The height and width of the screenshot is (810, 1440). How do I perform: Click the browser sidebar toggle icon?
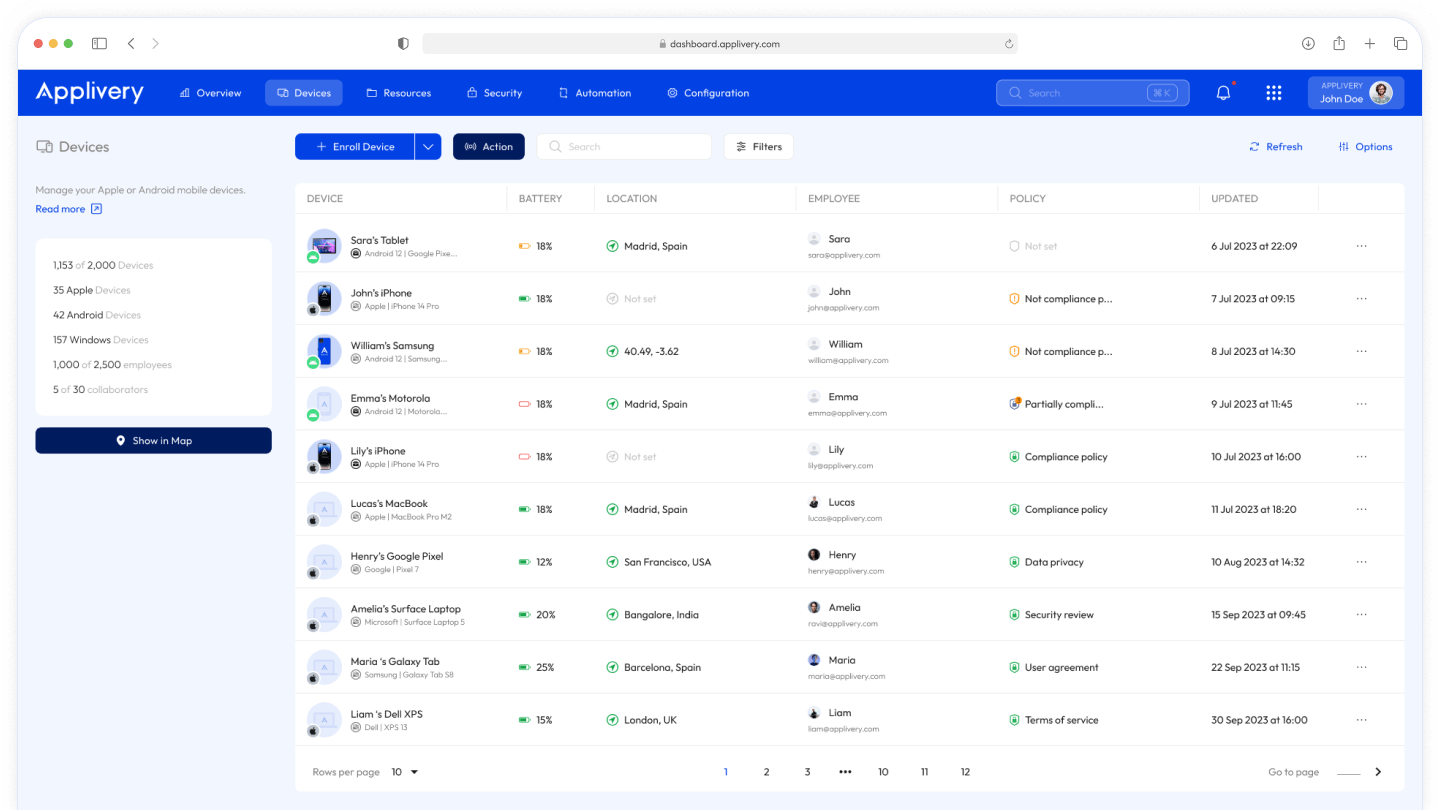[x=99, y=44]
